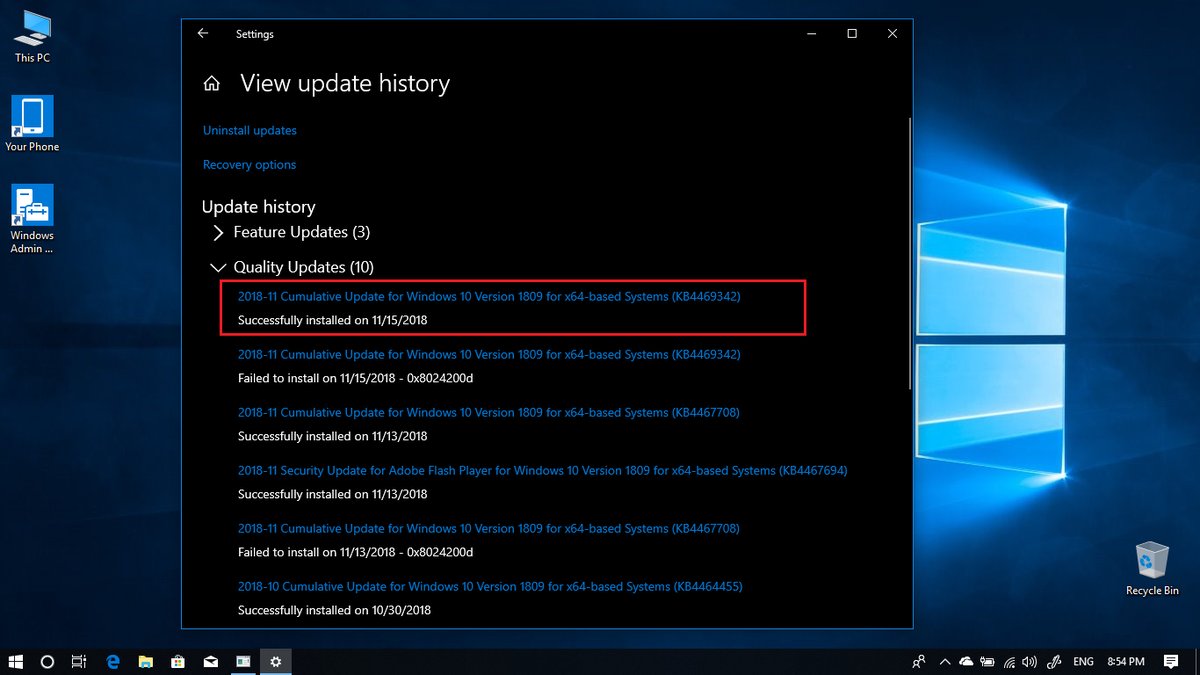The height and width of the screenshot is (675, 1200).
Task: Maximize the Settings window
Action: [852, 34]
